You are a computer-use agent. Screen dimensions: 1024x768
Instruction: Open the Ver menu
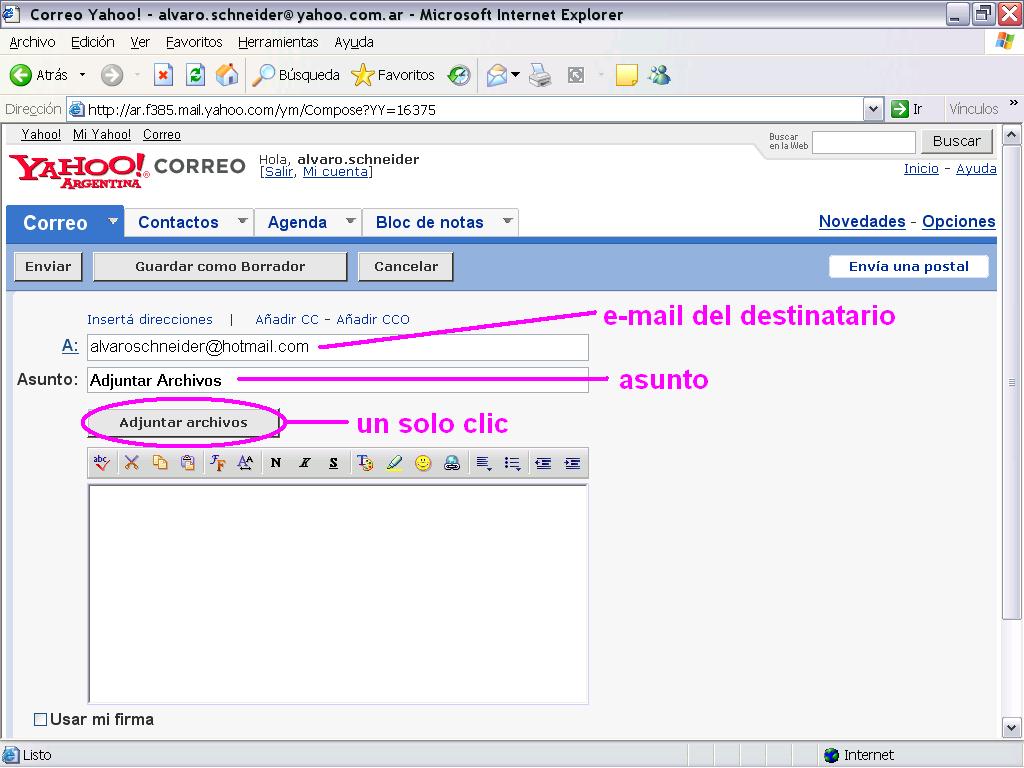[140, 42]
